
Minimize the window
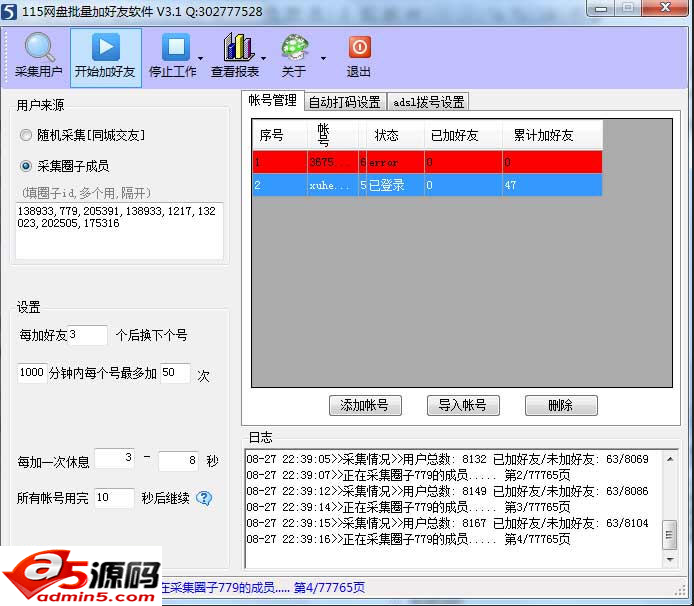pyautogui.click(x=601, y=8)
